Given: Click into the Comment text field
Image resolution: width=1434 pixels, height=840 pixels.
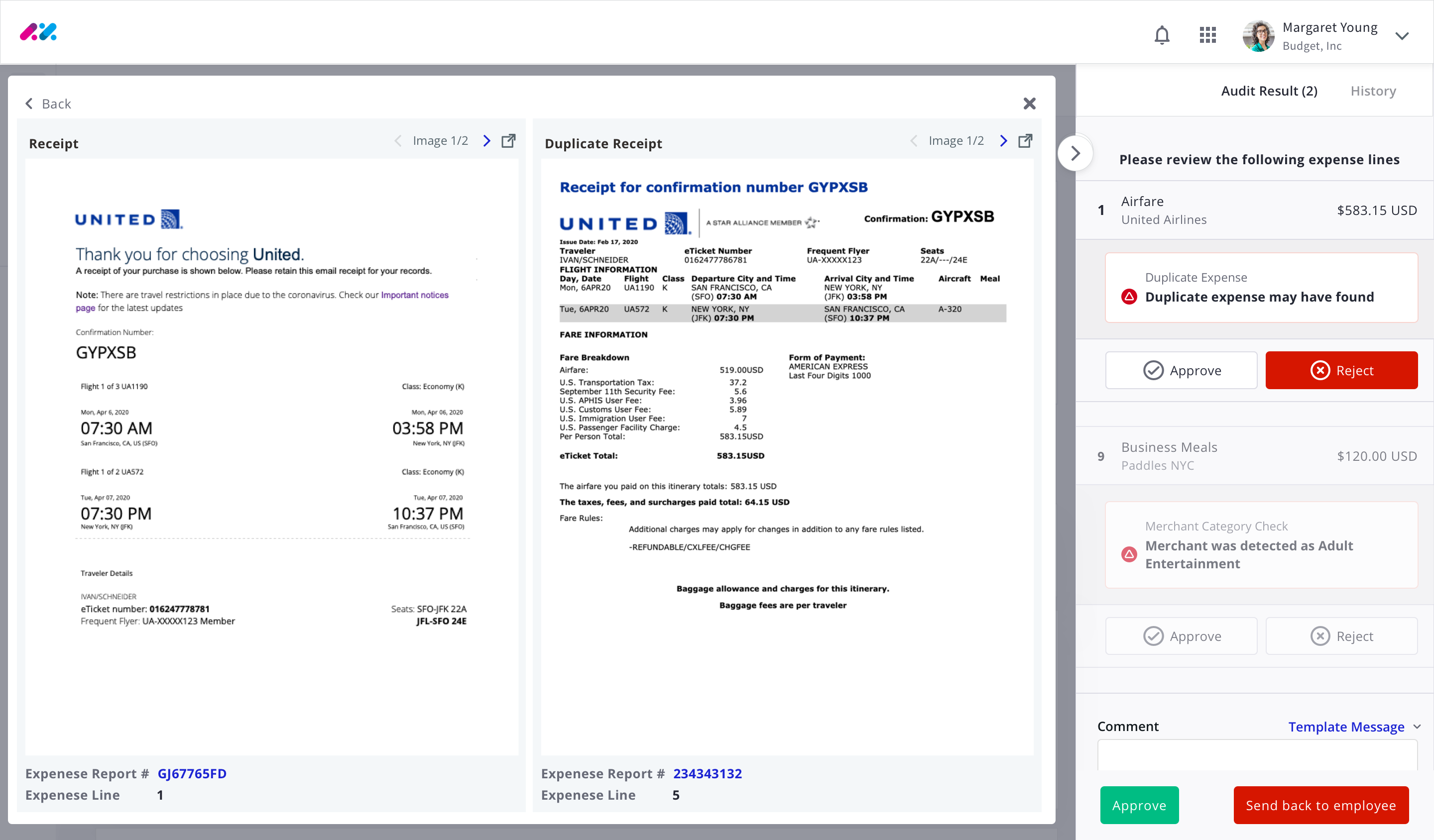Looking at the screenshot, I should tap(1257, 755).
